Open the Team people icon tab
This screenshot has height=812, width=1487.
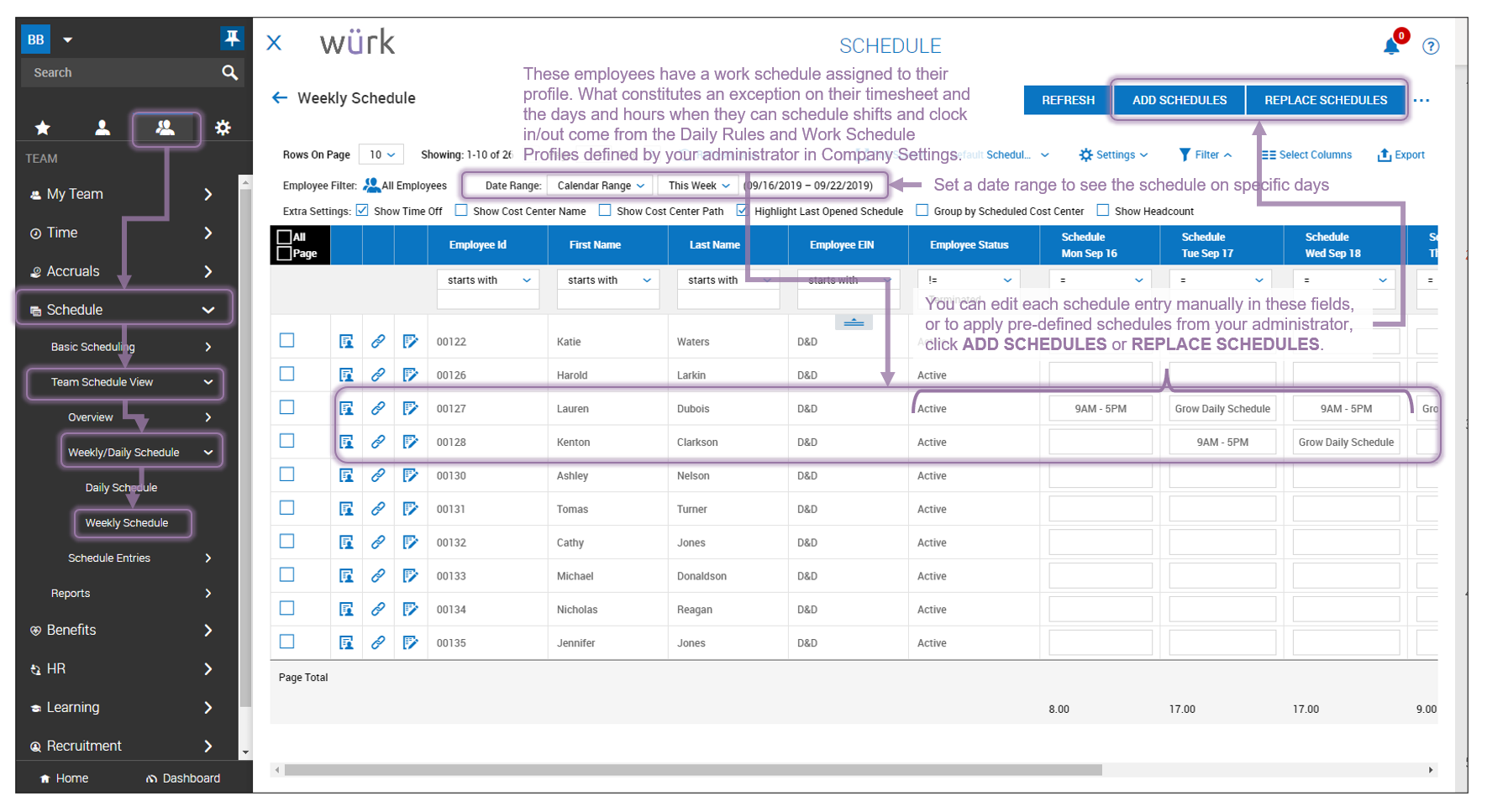(165, 128)
